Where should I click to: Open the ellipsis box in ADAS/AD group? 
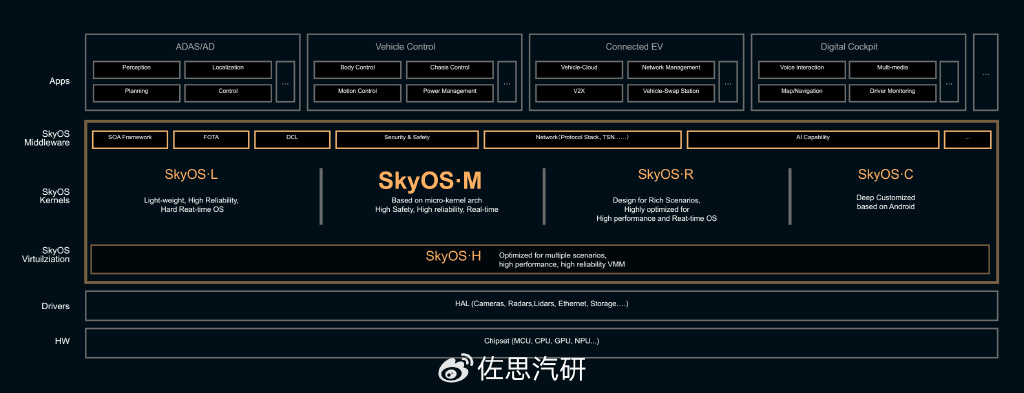(x=285, y=82)
